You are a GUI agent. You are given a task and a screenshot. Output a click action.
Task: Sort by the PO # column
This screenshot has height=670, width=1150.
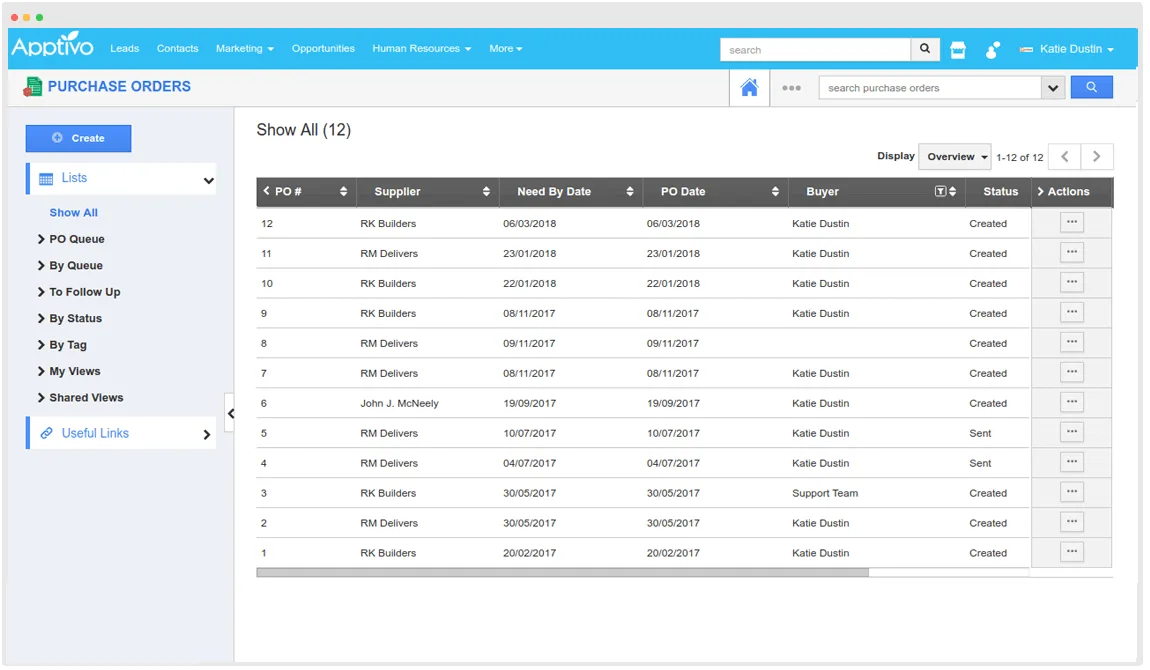[x=345, y=192]
